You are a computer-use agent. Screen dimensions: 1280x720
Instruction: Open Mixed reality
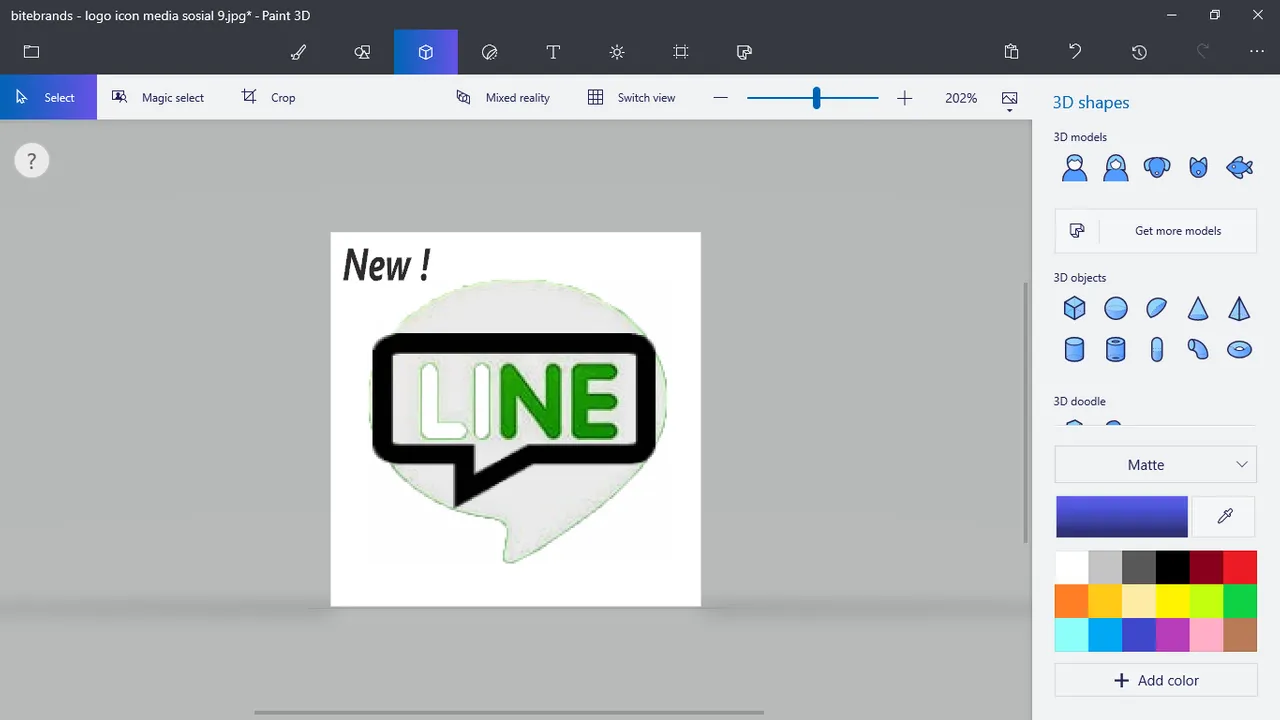[503, 97]
